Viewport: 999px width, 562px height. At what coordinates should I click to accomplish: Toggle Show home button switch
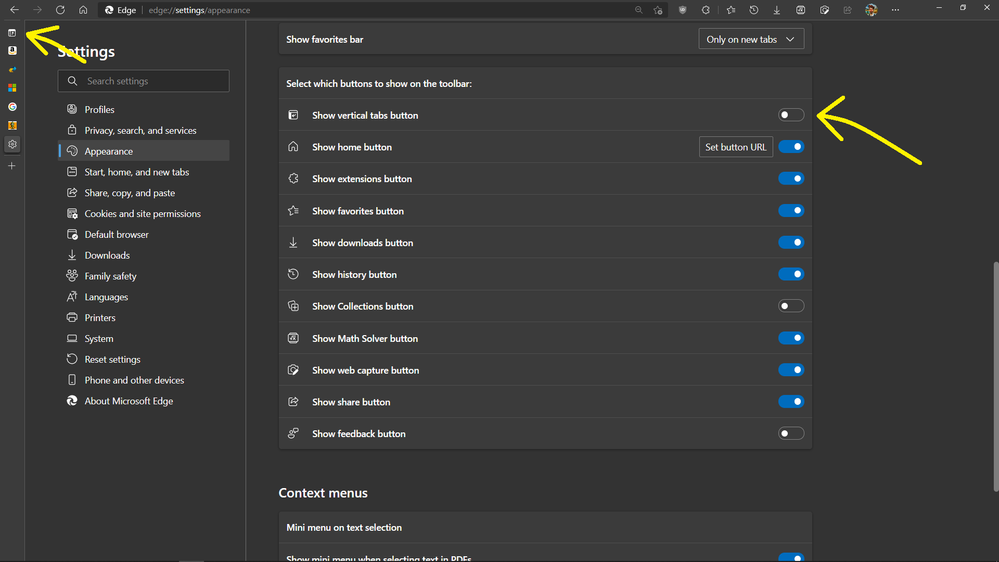coord(791,147)
